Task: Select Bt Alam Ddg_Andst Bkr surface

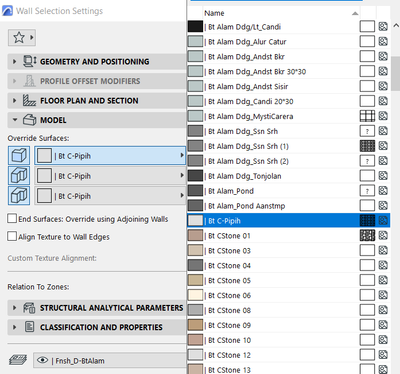Action: tap(288, 57)
